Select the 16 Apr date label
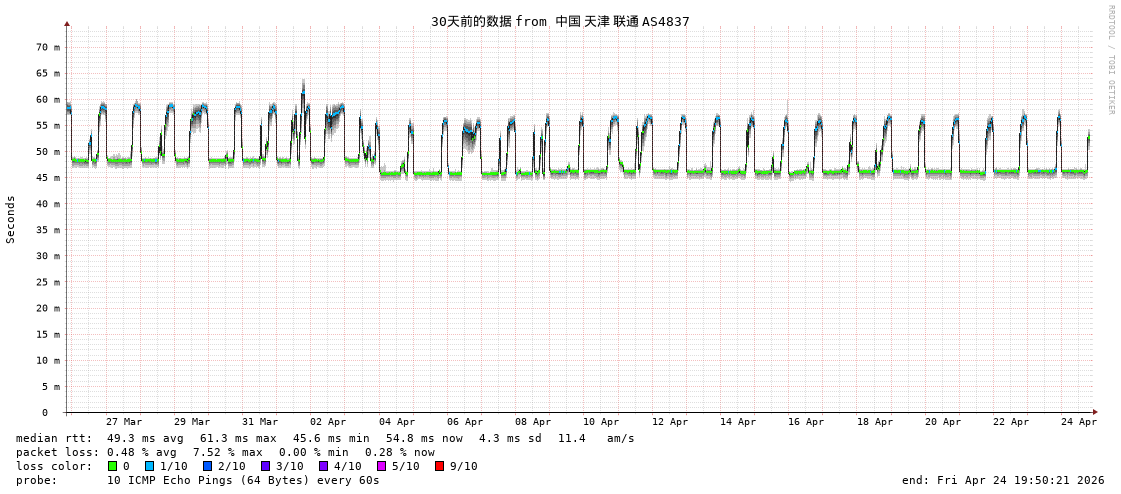The width and height of the screenshot is (1121, 494). point(806,422)
